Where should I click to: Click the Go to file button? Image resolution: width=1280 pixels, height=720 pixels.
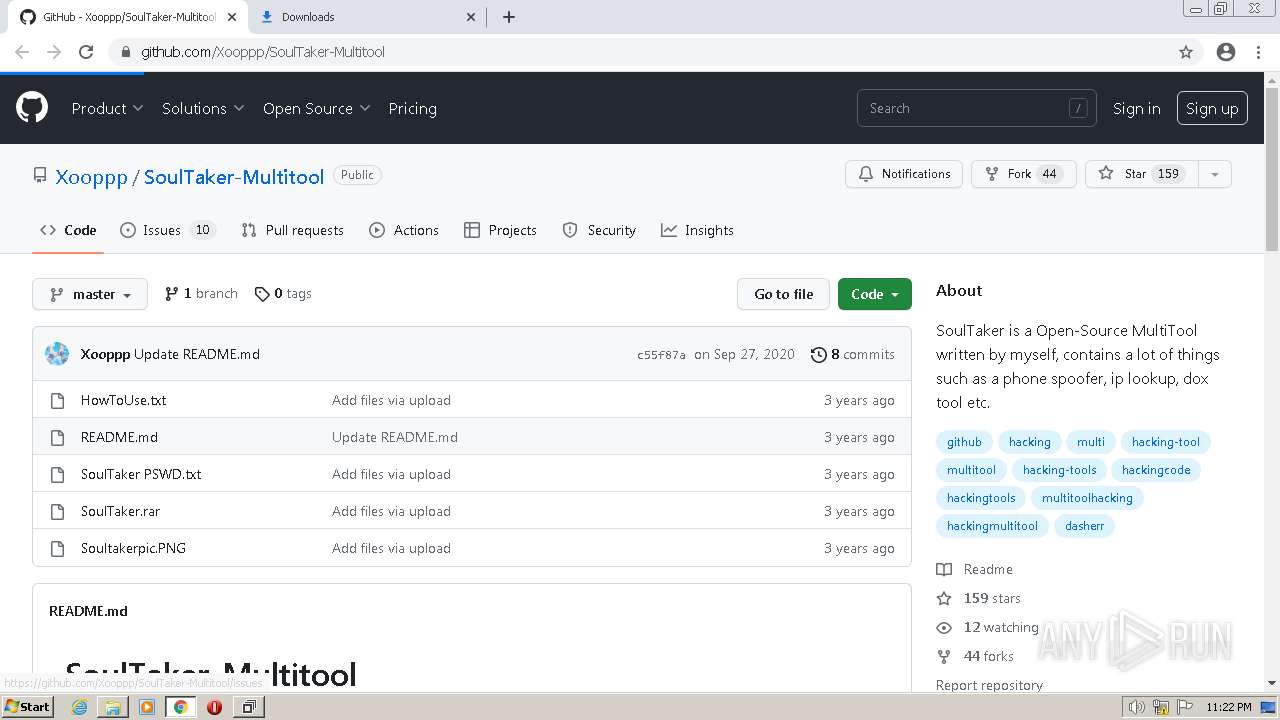click(x=784, y=294)
